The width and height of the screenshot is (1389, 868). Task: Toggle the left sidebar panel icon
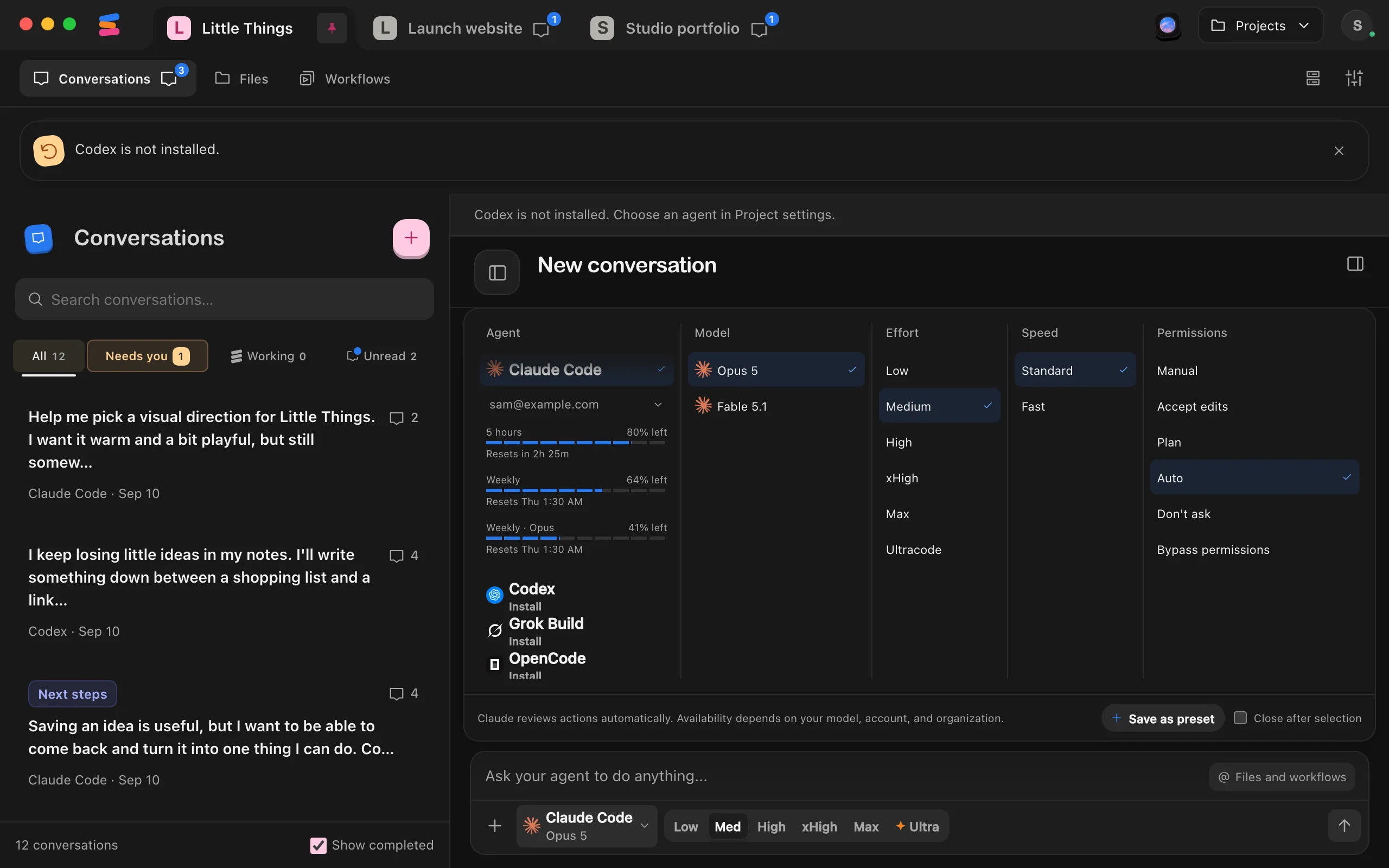(497, 272)
